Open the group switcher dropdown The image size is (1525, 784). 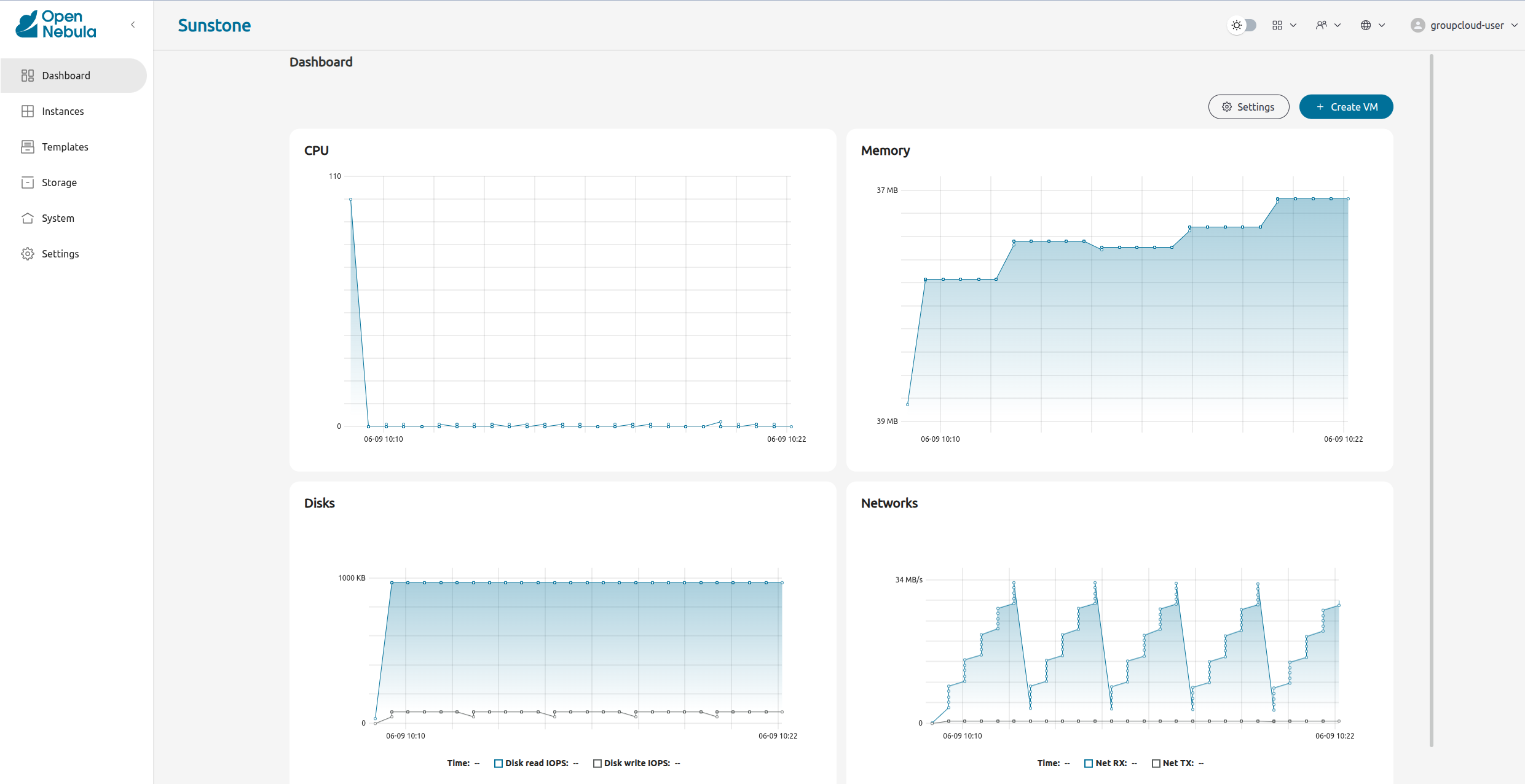pyautogui.click(x=1328, y=25)
